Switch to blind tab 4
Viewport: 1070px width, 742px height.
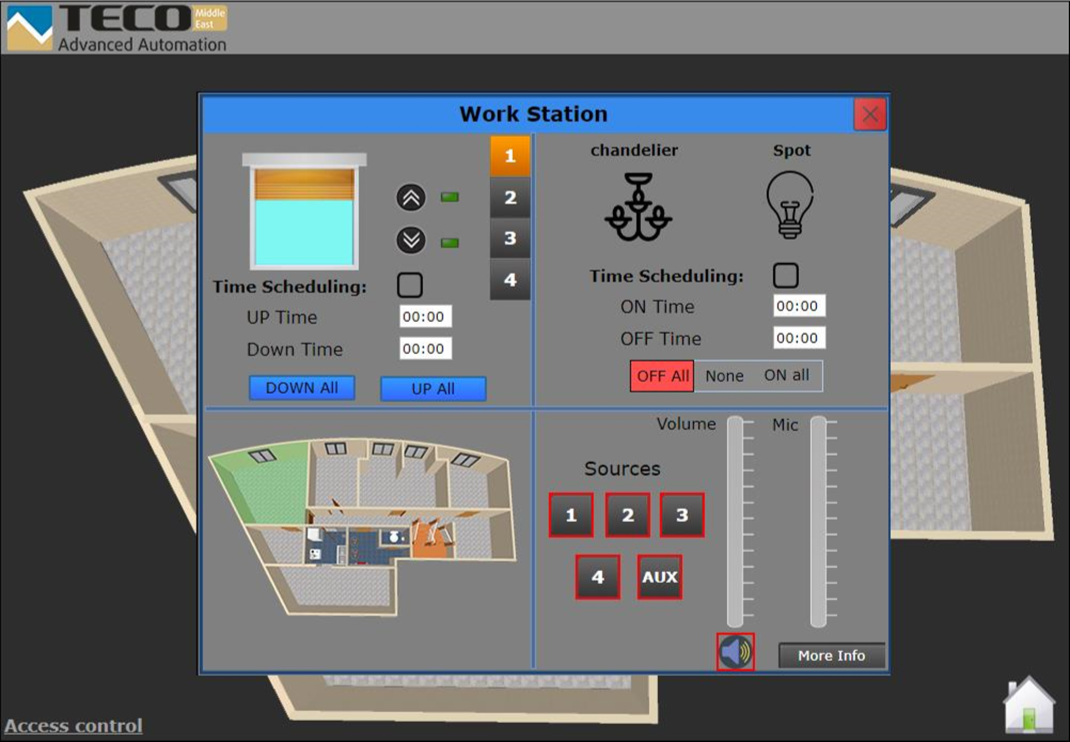click(x=510, y=280)
